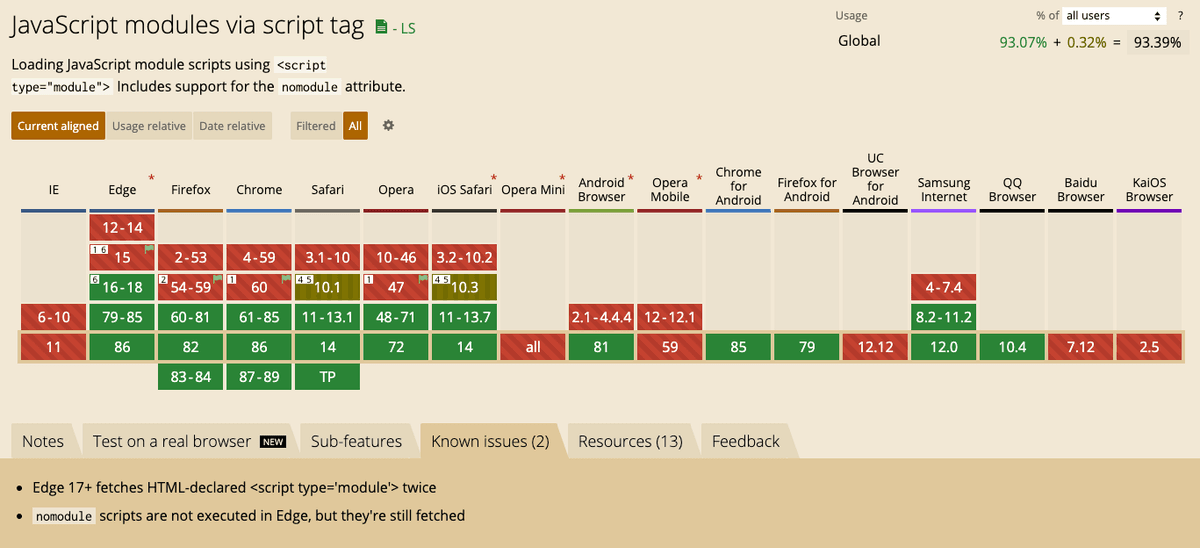The width and height of the screenshot is (1200, 548).
Task: Open the all users dropdown
Action: (1115, 16)
